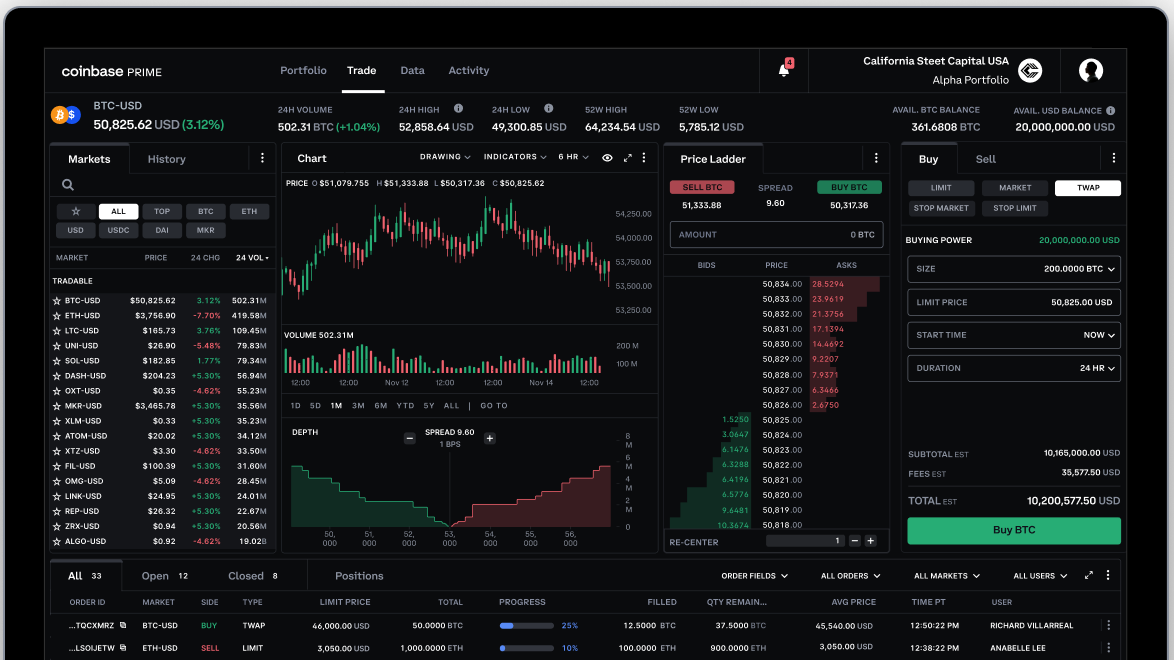
Task: Copy order ID TQCXMRZ
Action: pyautogui.click(x=123, y=626)
